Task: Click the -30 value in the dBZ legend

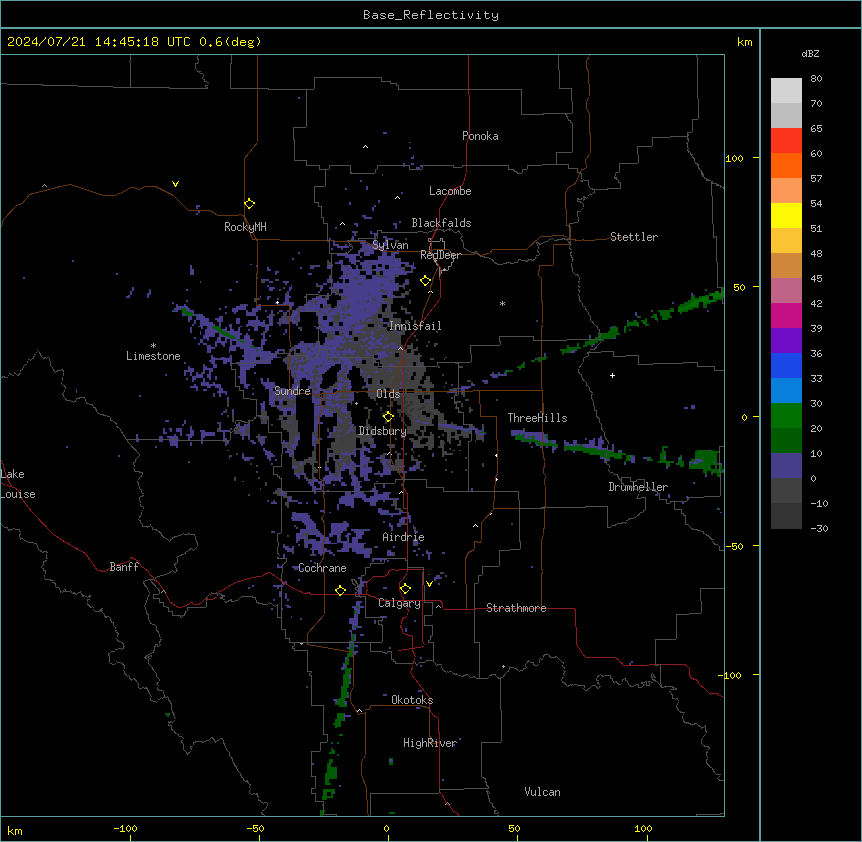Action: 819,529
